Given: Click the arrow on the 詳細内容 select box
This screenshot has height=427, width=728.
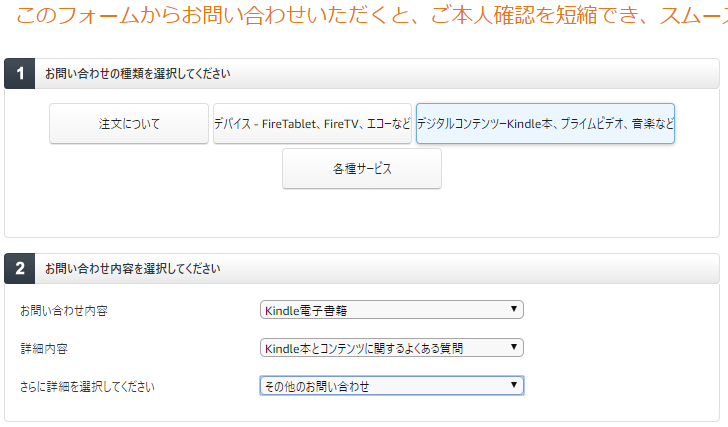Looking at the screenshot, I should [513, 348].
